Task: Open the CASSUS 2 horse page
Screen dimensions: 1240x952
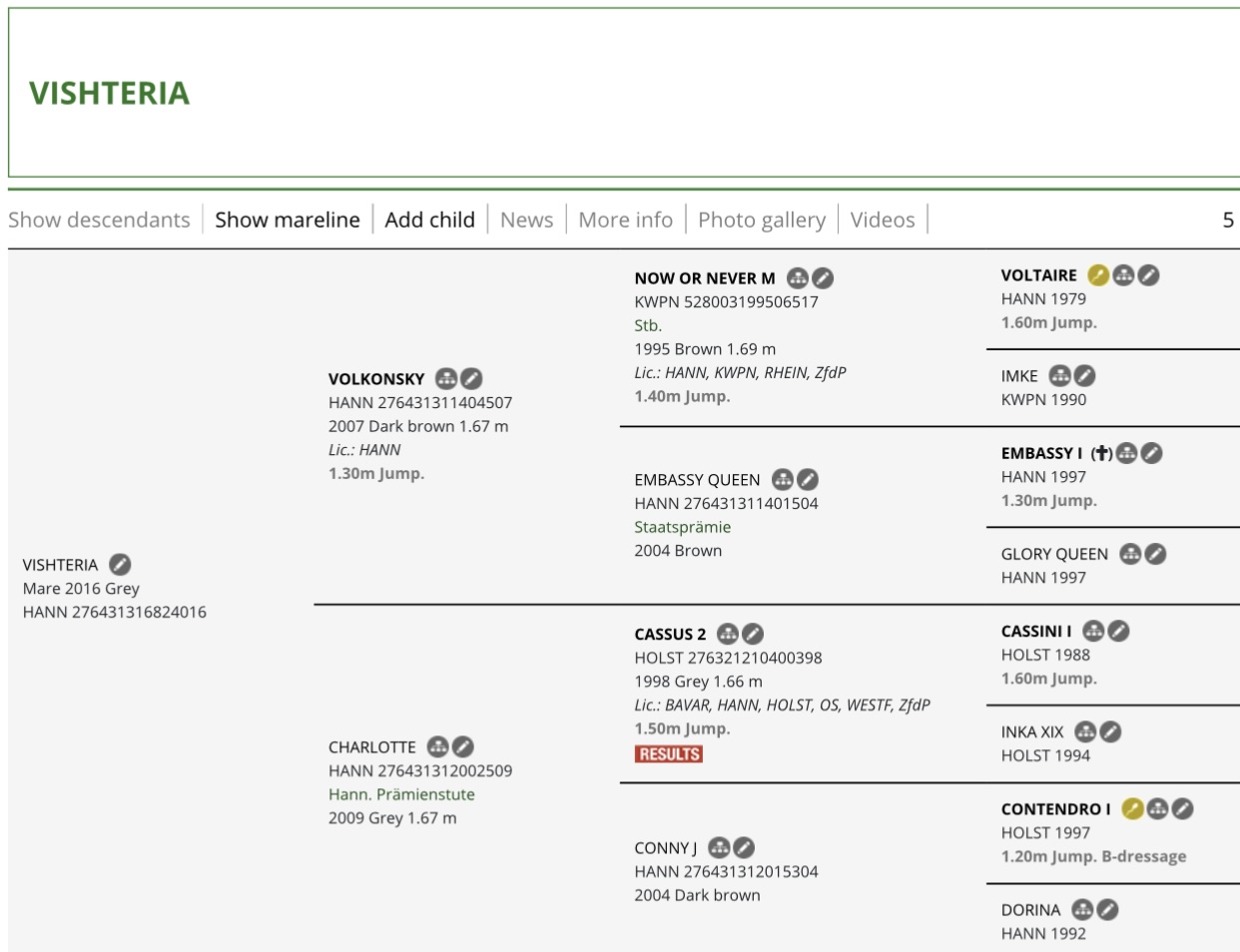Action: pyautogui.click(x=670, y=635)
